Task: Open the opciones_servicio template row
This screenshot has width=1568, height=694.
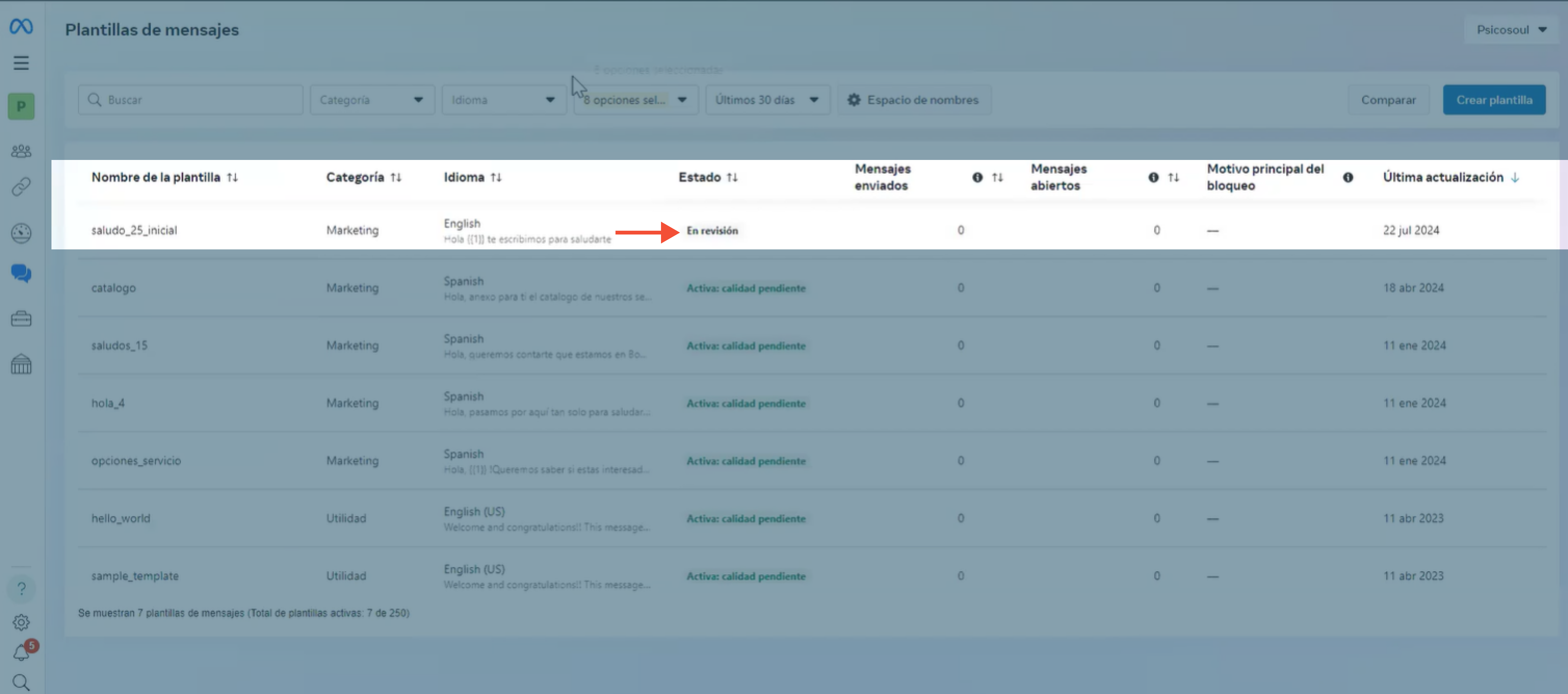Action: pos(812,461)
